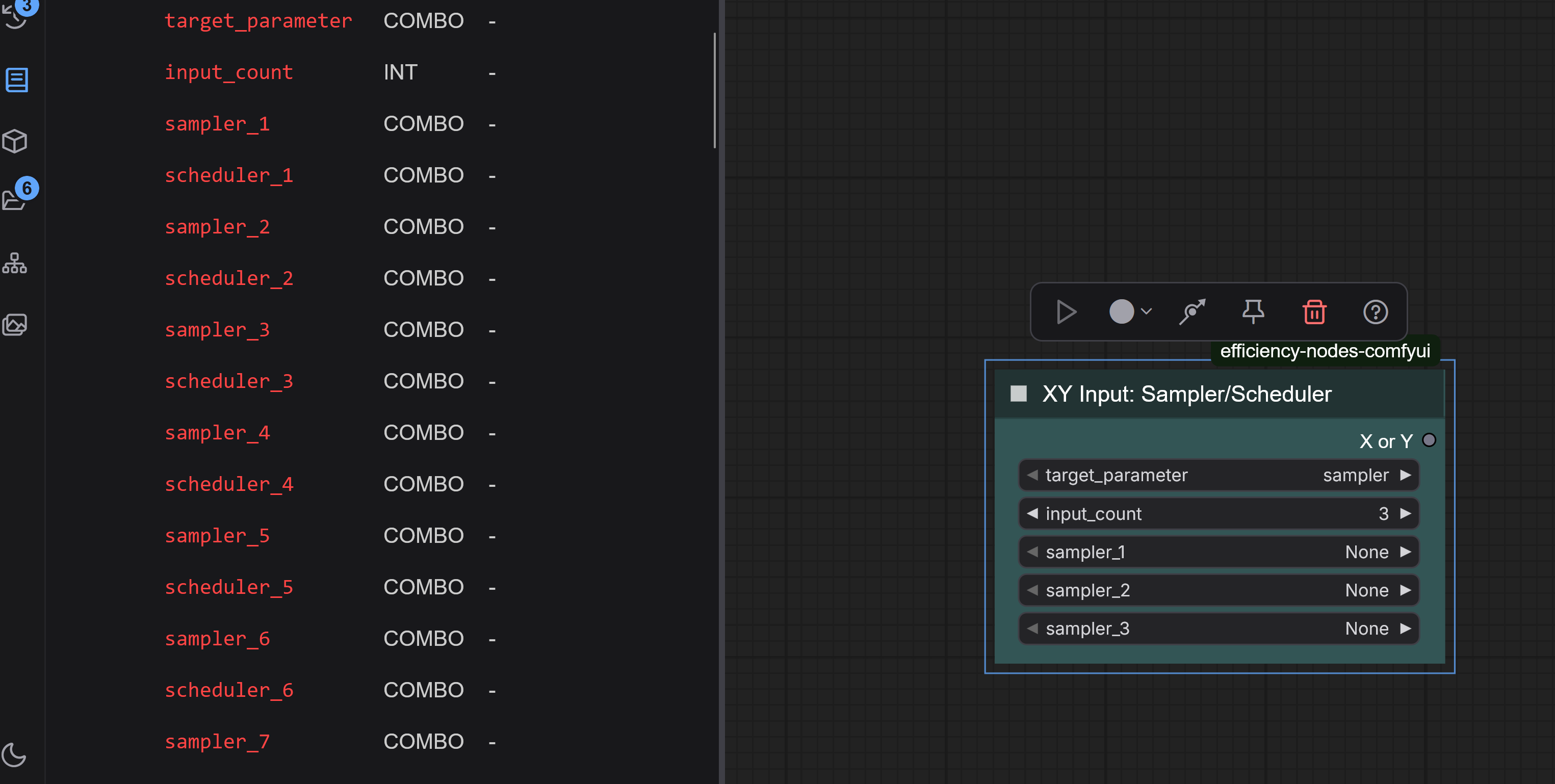This screenshot has width=1555, height=784.
Task: Pin the selected node
Action: point(1253,312)
